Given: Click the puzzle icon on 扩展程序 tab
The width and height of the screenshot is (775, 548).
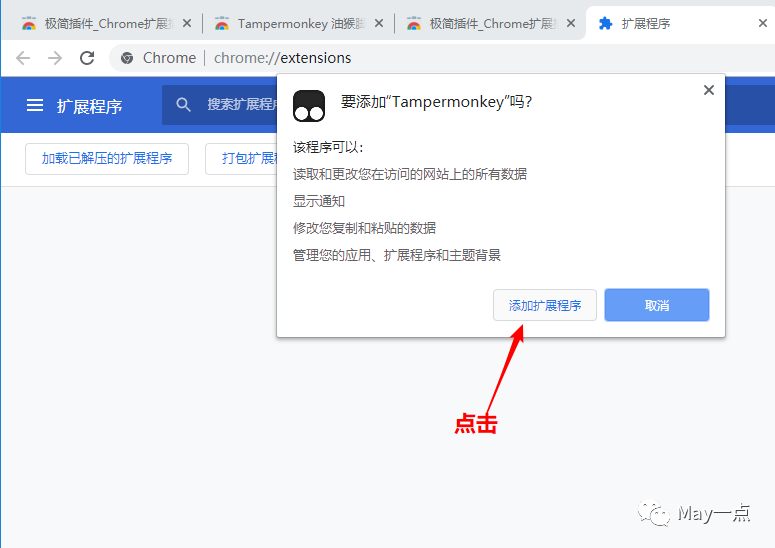Looking at the screenshot, I should tap(605, 23).
